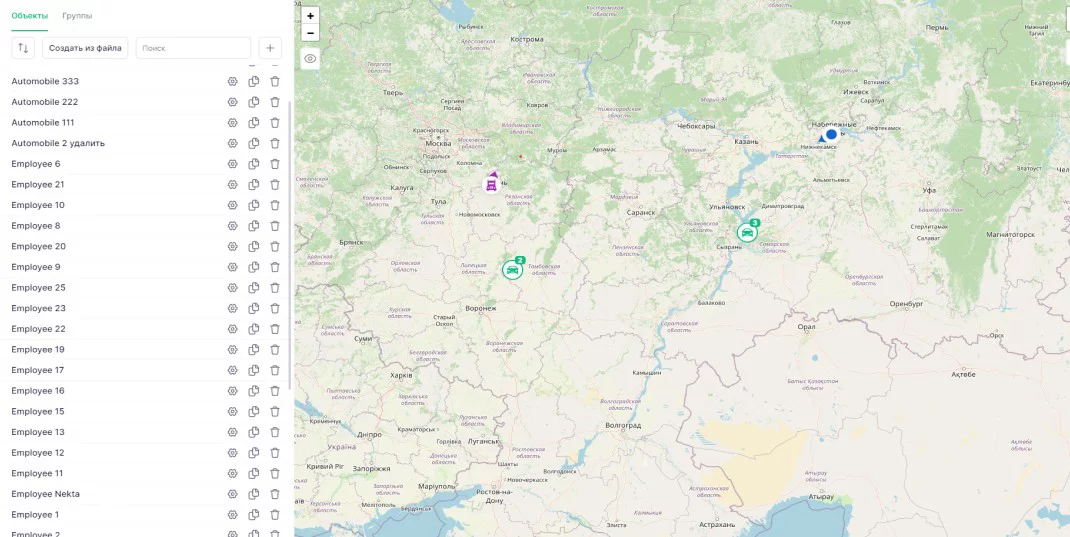The width and height of the screenshot is (1070, 537).
Task: Open settings gear for Automobile 111
Action: click(233, 123)
